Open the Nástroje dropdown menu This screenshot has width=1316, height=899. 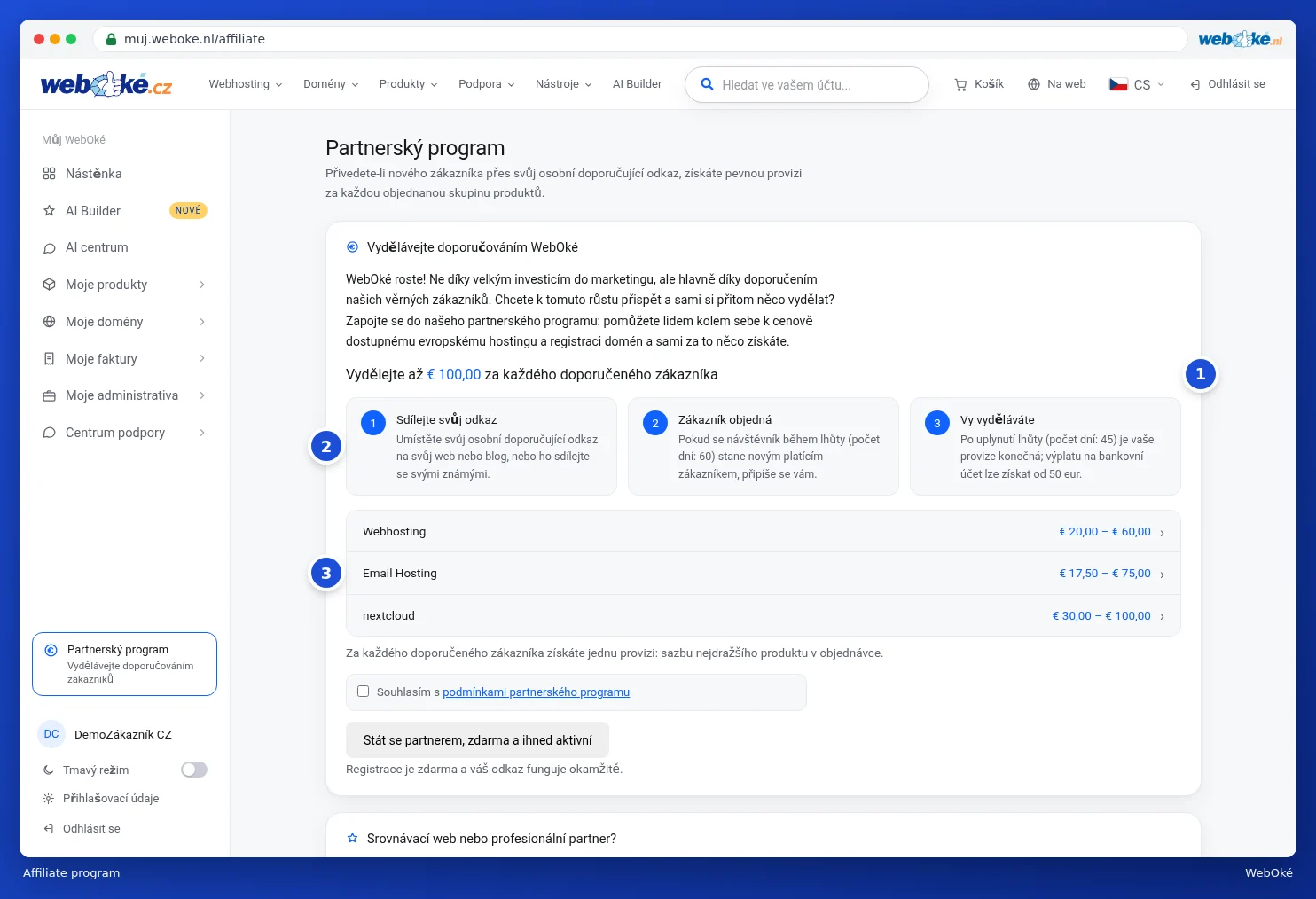click(x=563, y=84)
